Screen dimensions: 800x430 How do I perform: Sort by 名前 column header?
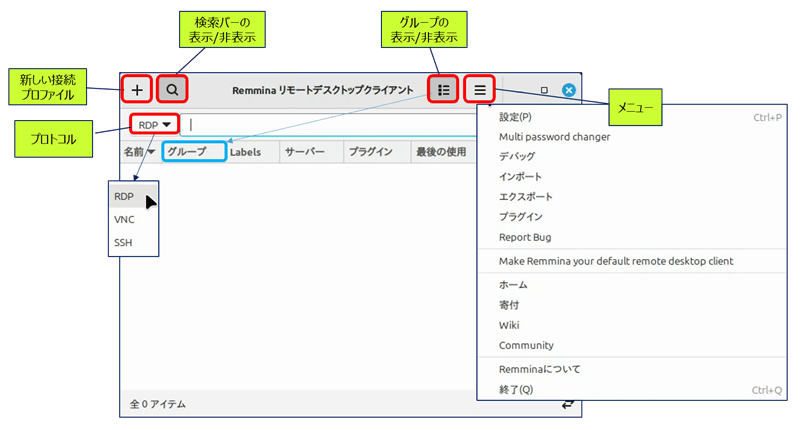(x=139, y=151)
